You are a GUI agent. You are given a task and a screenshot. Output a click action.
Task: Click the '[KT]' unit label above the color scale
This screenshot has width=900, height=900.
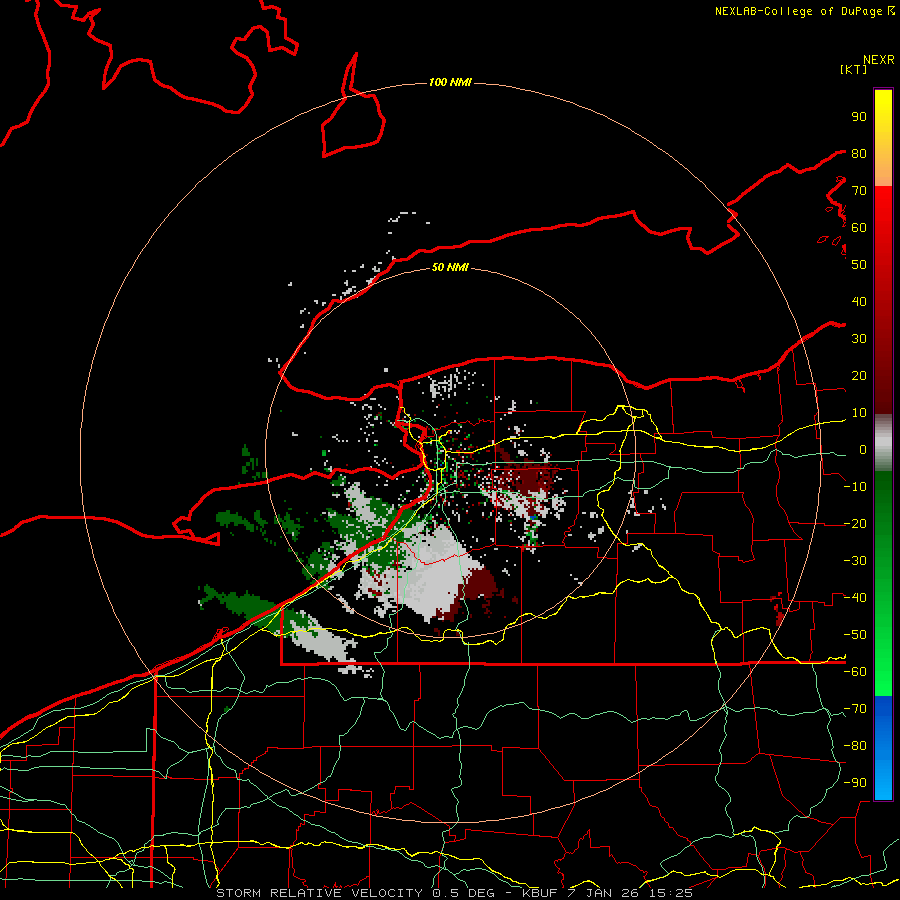coord(853,69)
